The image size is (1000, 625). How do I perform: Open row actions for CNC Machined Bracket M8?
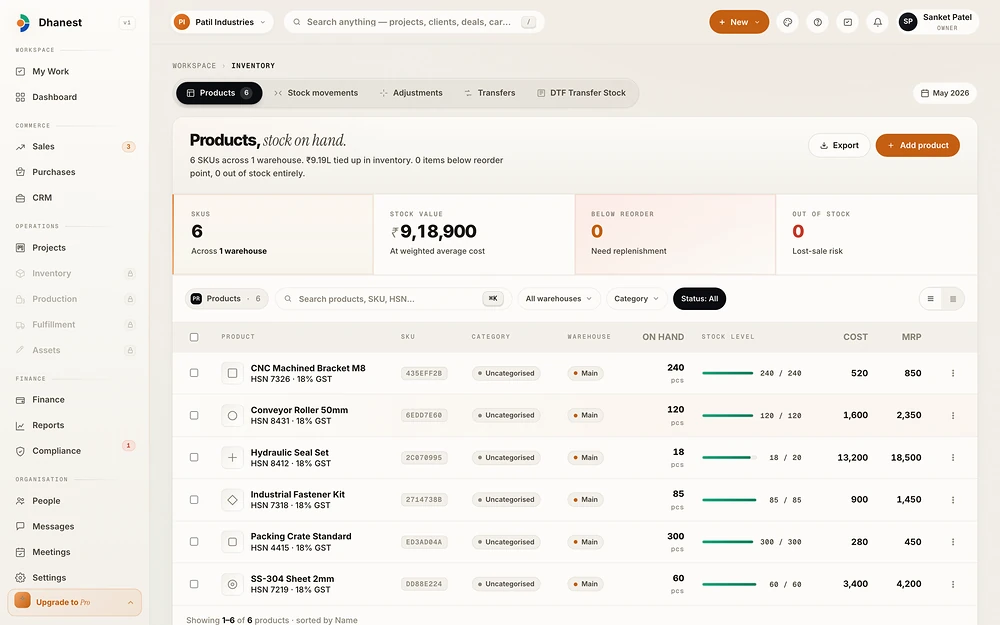click(x=953, y=373)
